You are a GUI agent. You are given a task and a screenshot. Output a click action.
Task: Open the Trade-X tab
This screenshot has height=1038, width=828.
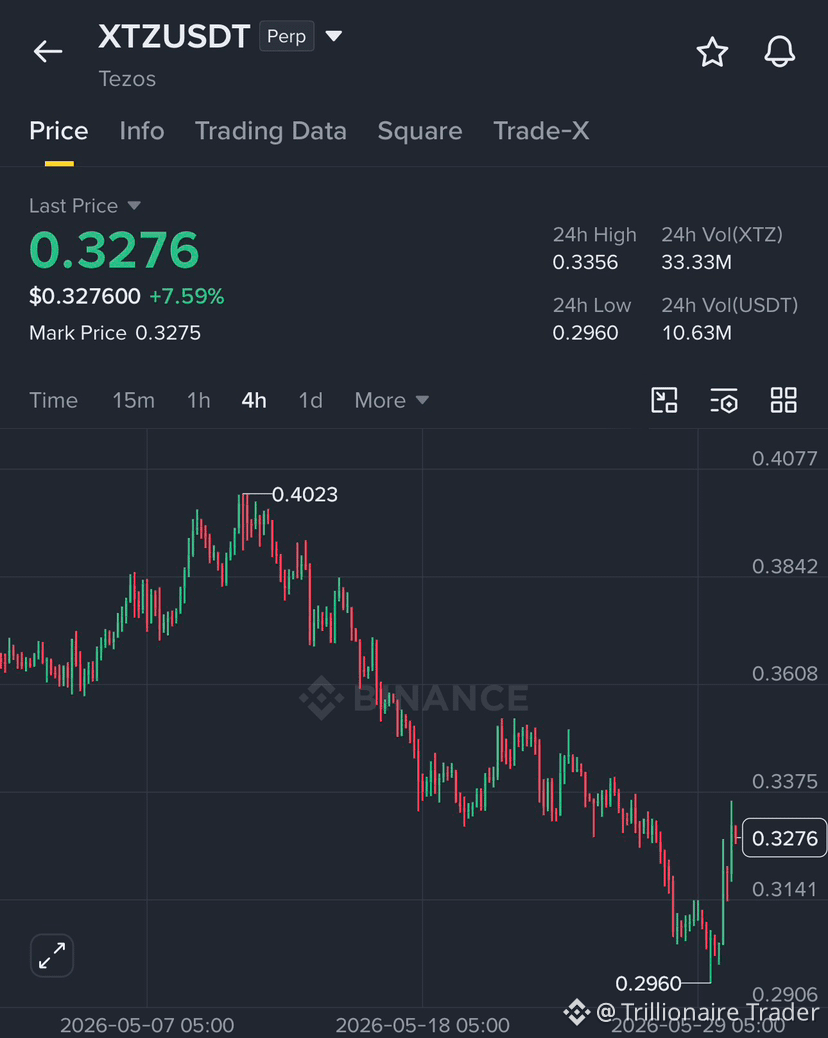pos(541,131)
